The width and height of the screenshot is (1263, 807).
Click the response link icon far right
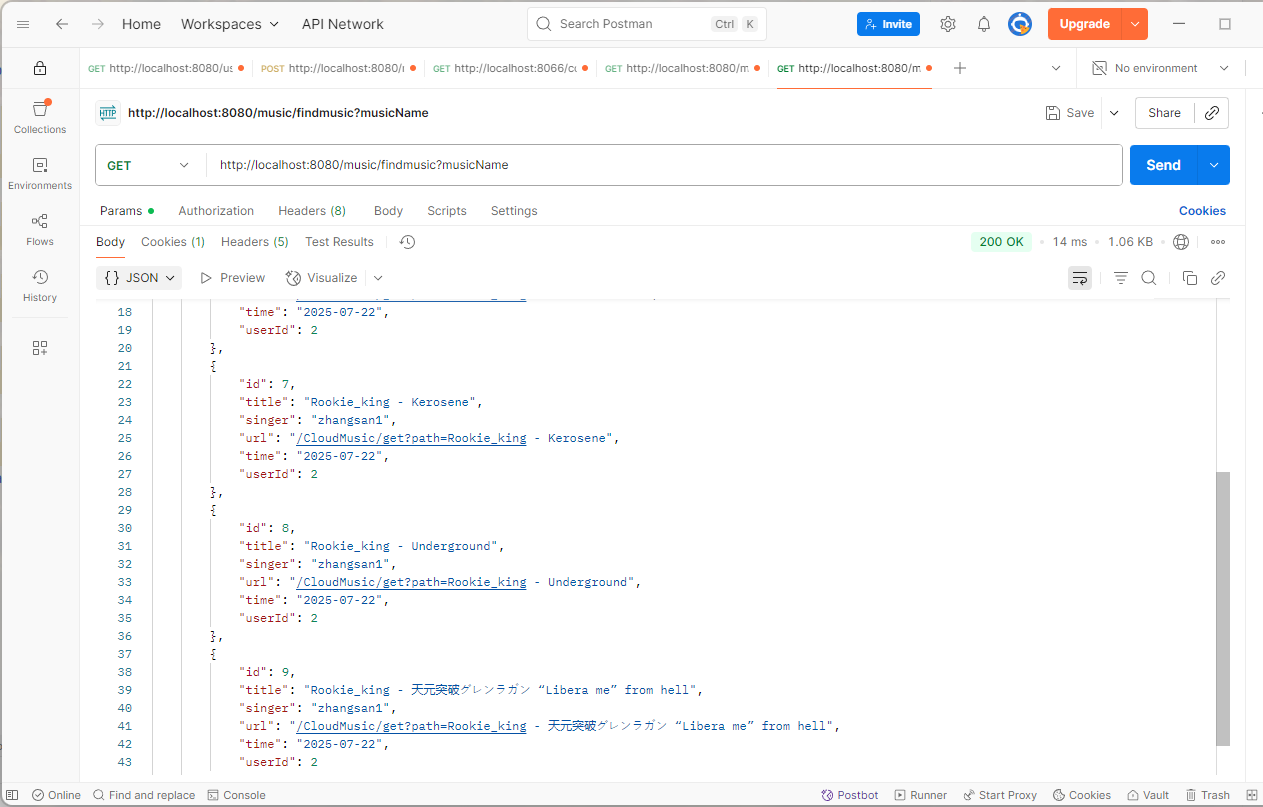click(1218, 278)
